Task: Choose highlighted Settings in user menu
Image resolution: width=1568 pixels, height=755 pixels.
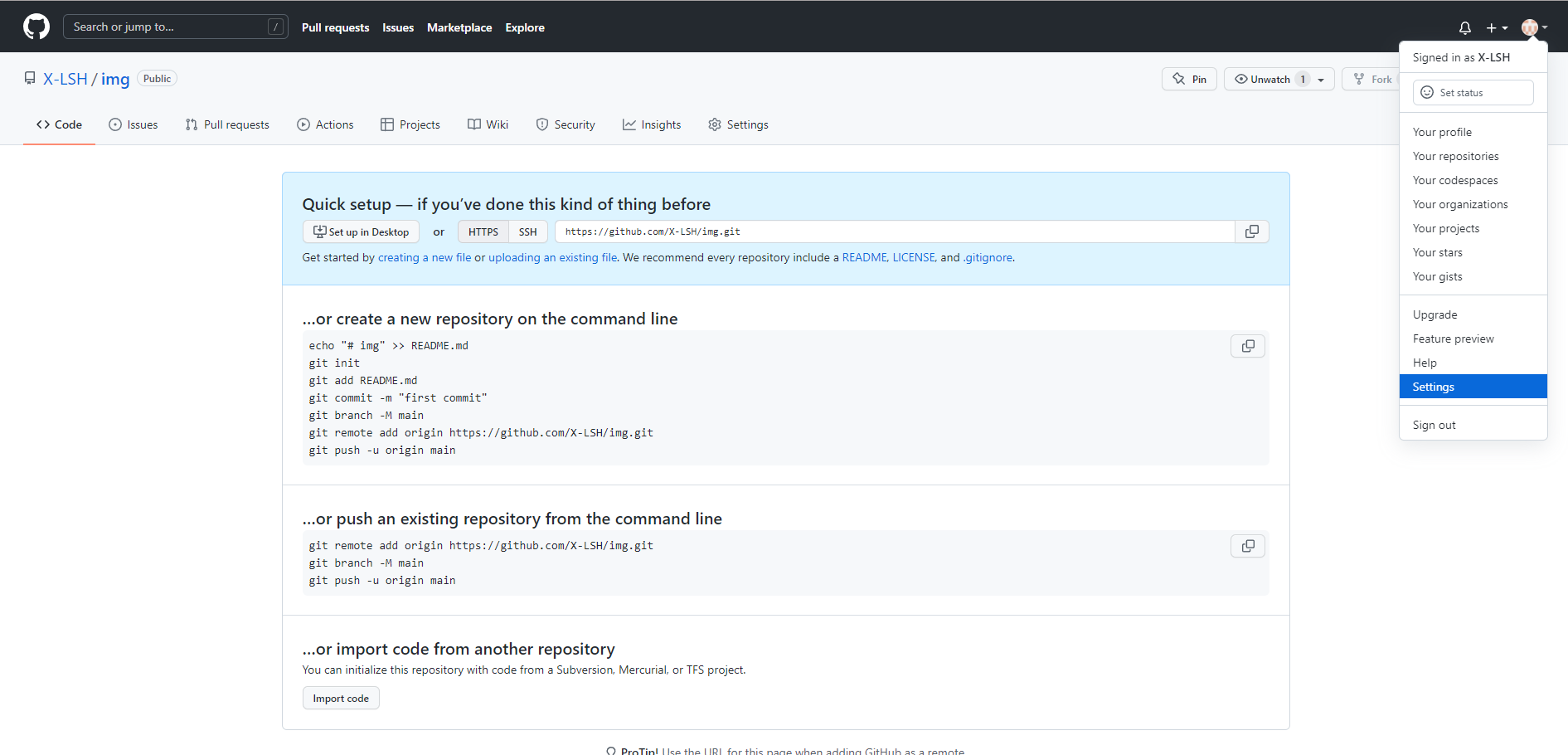Action: point(1473,387)
